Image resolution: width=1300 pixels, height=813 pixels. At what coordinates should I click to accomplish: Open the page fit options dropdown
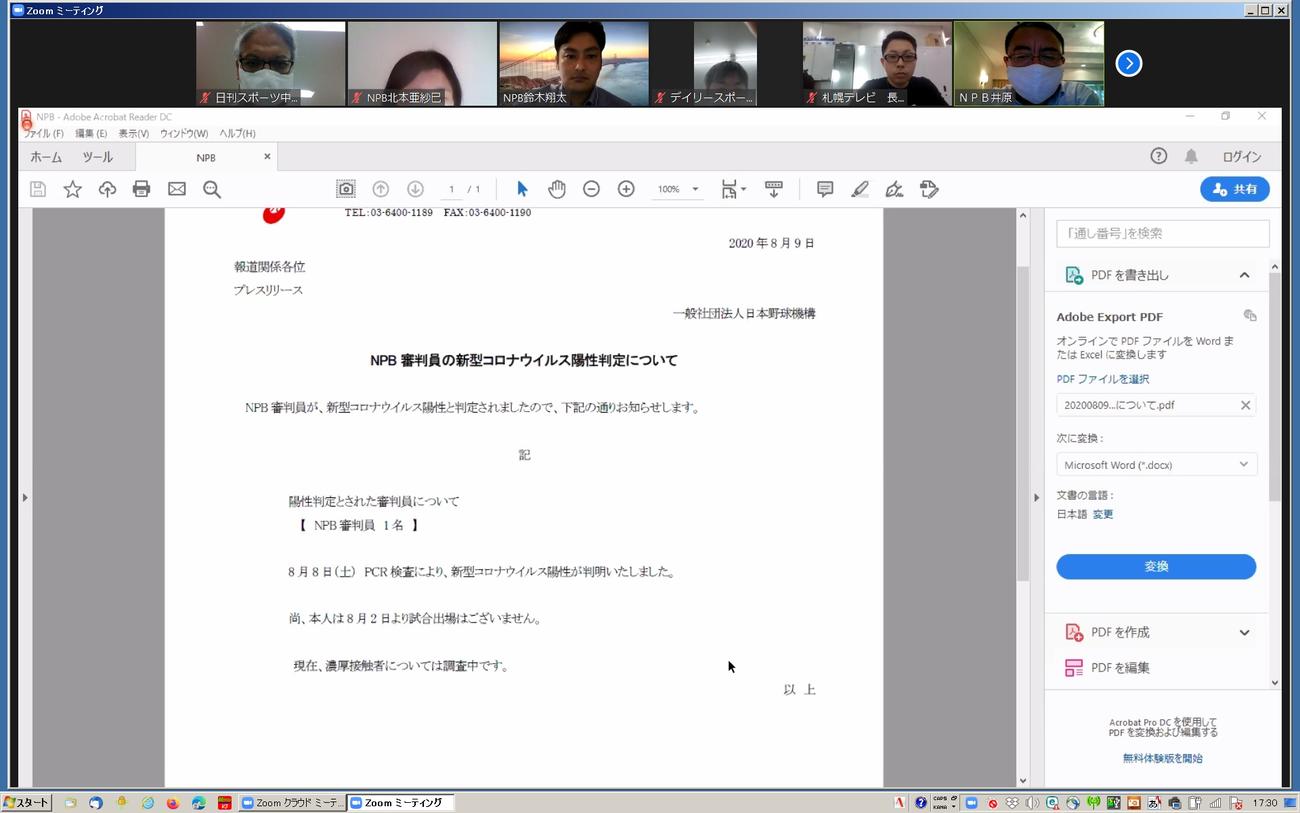click(734, 189)
